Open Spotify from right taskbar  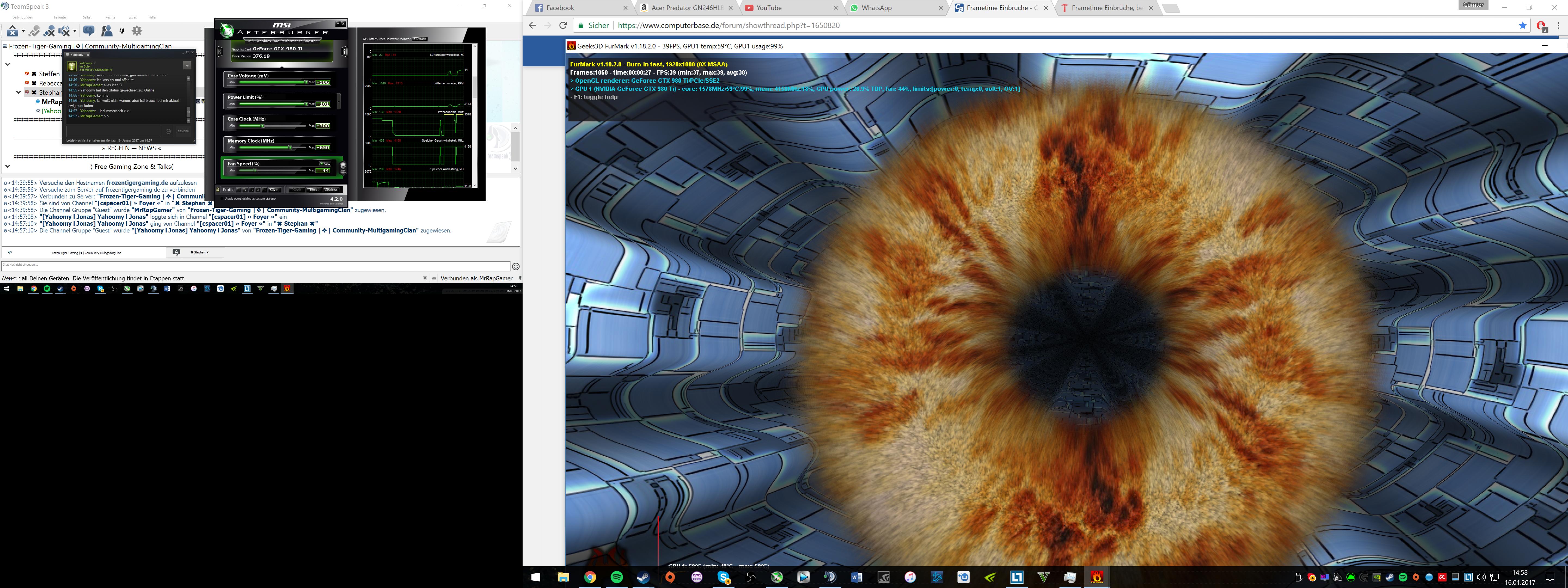617,577
